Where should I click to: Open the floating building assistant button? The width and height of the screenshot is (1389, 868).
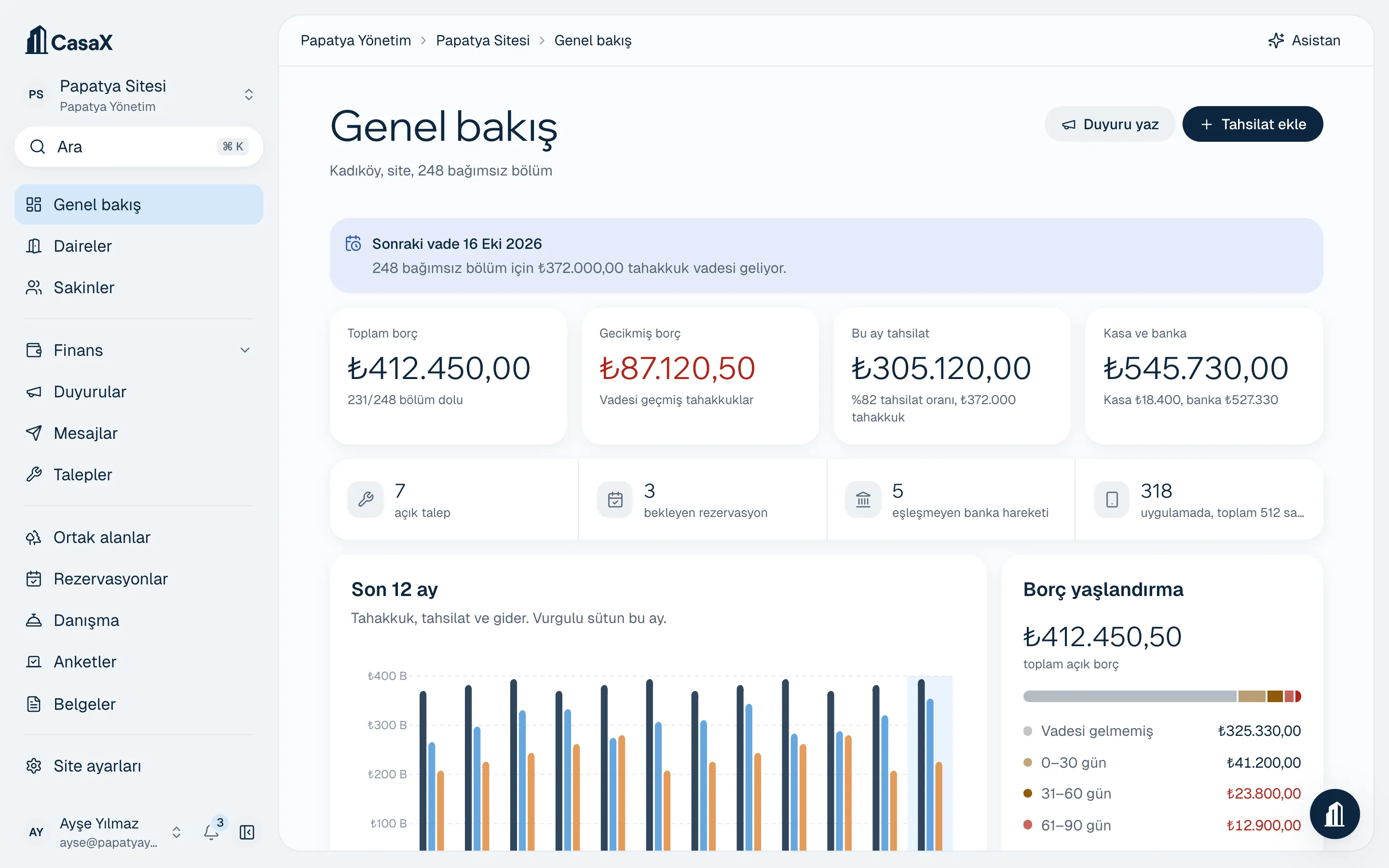coord(1335,814)
